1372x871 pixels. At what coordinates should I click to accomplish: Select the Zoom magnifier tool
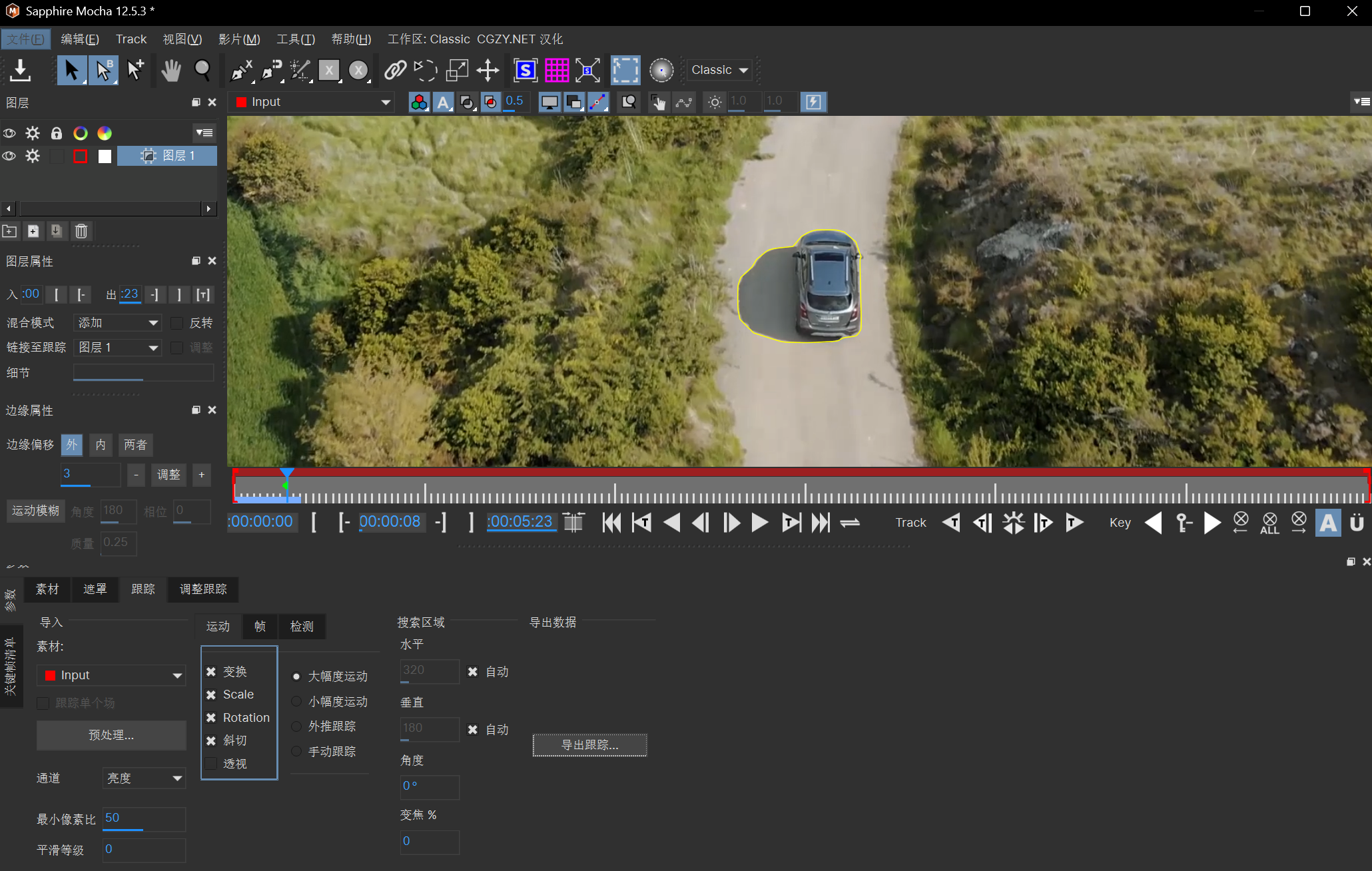[202, 70]
